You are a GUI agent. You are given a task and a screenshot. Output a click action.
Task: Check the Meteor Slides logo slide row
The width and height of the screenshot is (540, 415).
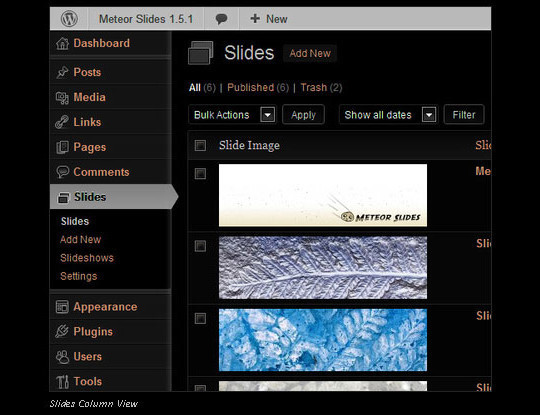pos(200,173)
